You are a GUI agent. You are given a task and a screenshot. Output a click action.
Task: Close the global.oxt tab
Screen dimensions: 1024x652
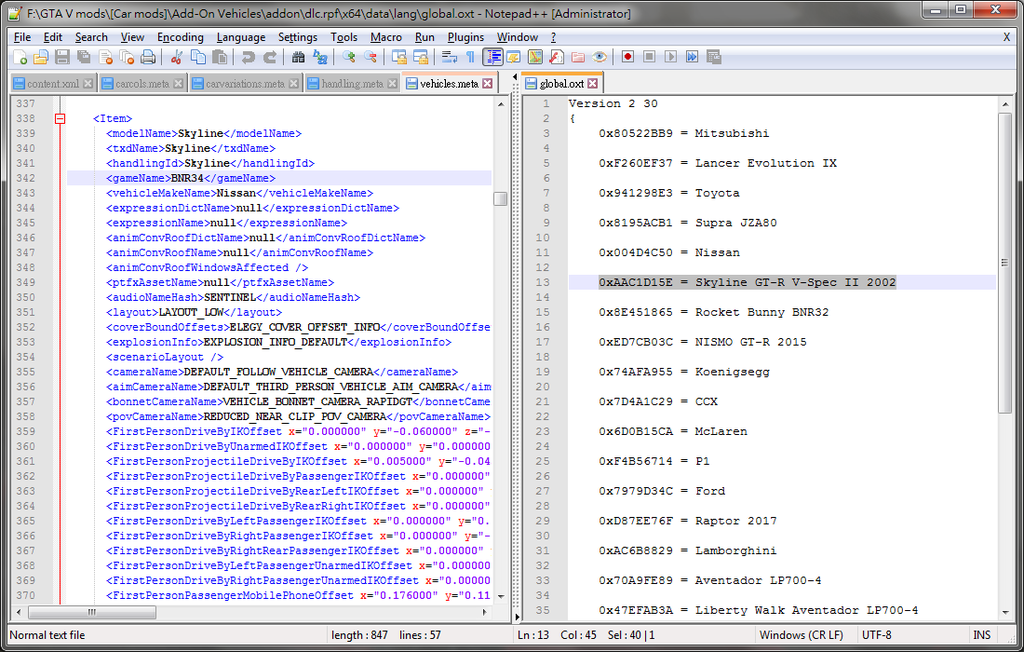[592, 84]
